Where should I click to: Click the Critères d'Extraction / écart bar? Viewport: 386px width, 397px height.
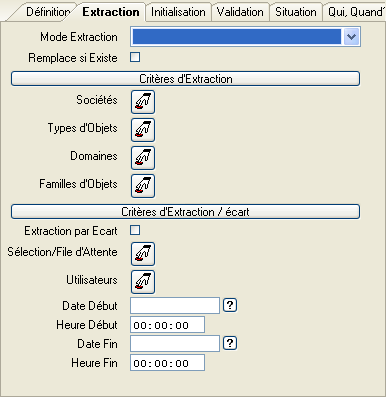185,212
